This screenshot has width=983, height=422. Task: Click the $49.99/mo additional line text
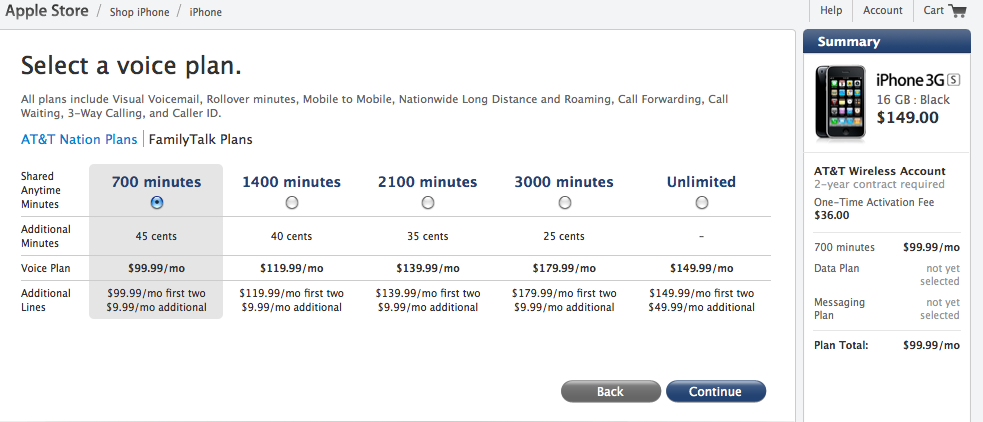coord(702,307)
